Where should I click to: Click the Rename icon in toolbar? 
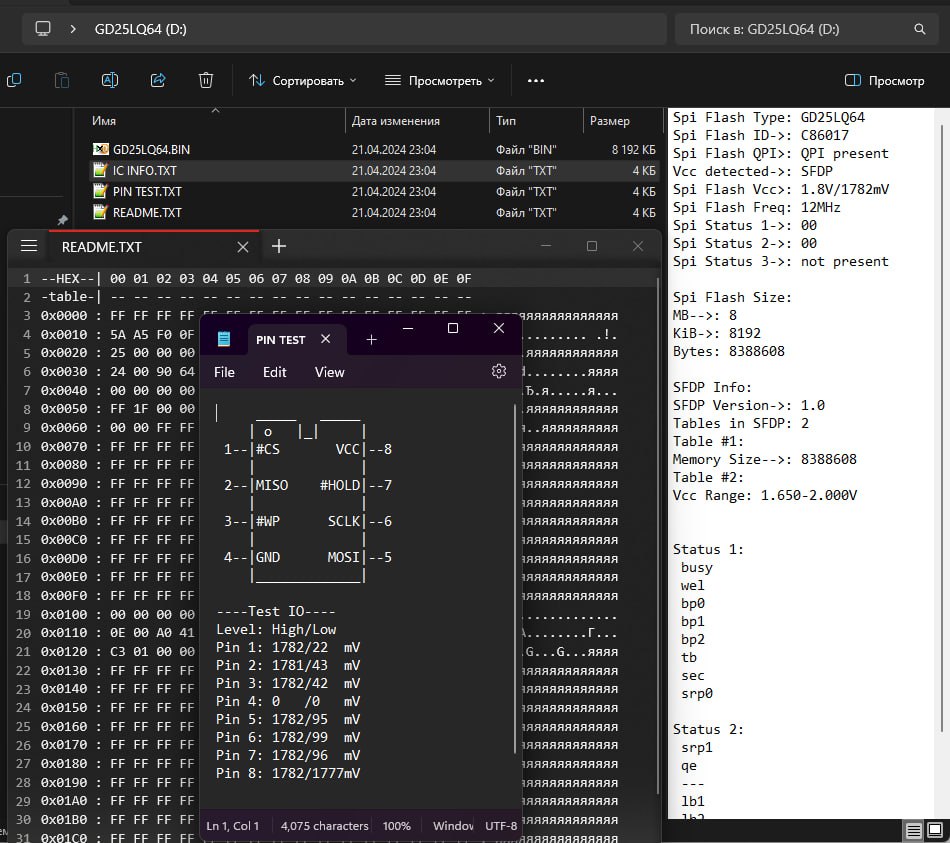click(x=110, y=80)
